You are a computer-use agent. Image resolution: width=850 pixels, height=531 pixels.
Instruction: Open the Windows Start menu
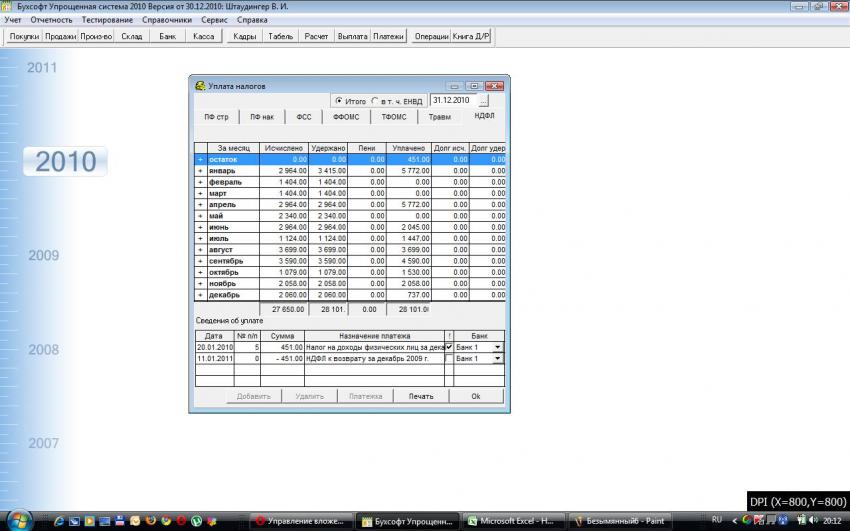point(19,520)
